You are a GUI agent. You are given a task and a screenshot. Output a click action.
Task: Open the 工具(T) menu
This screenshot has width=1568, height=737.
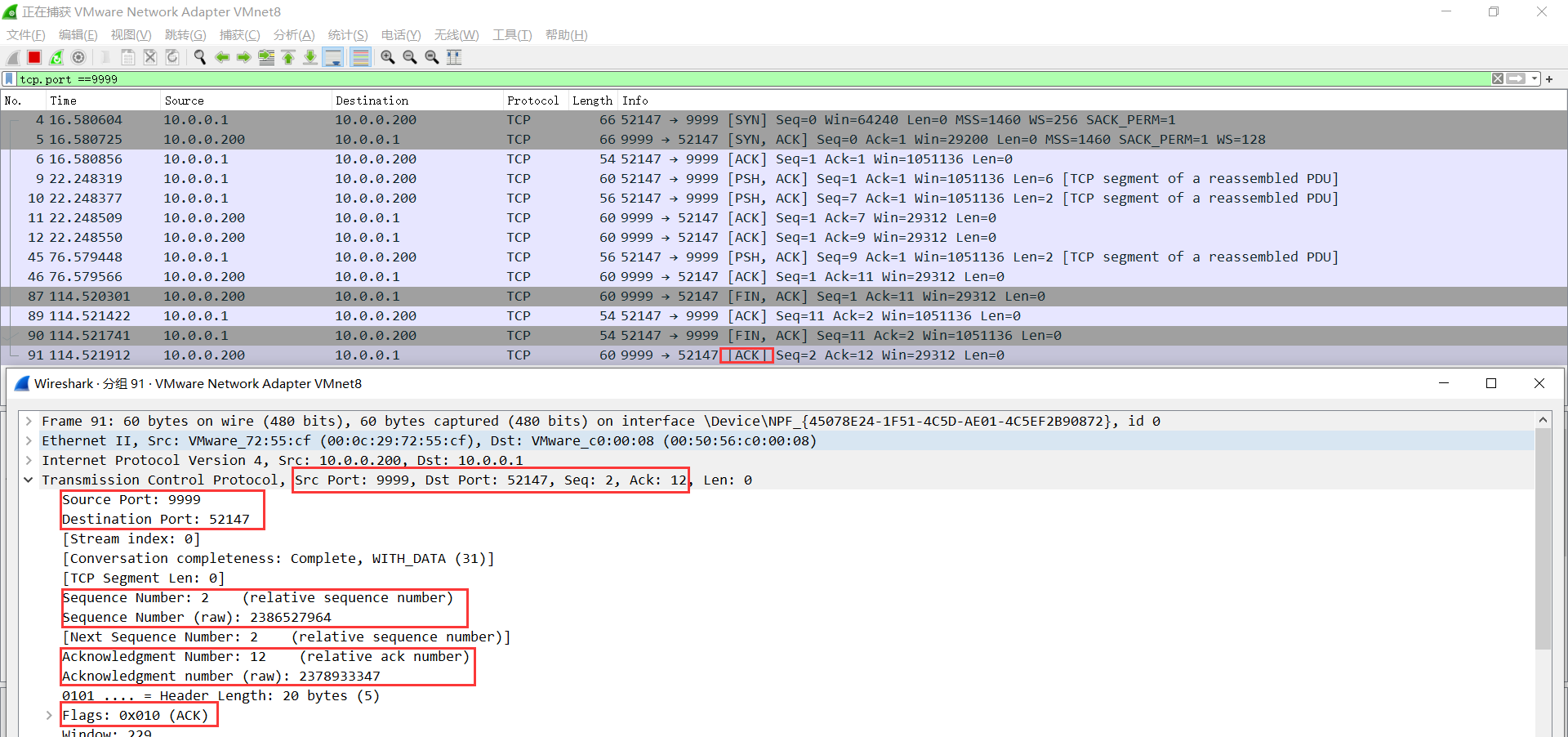pyautogui.click(x=512, y=35)
